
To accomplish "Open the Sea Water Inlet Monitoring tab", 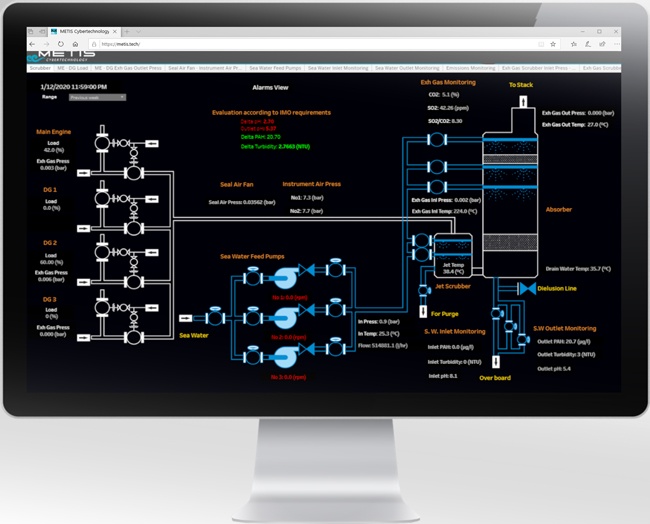I will tap(338, 68).
